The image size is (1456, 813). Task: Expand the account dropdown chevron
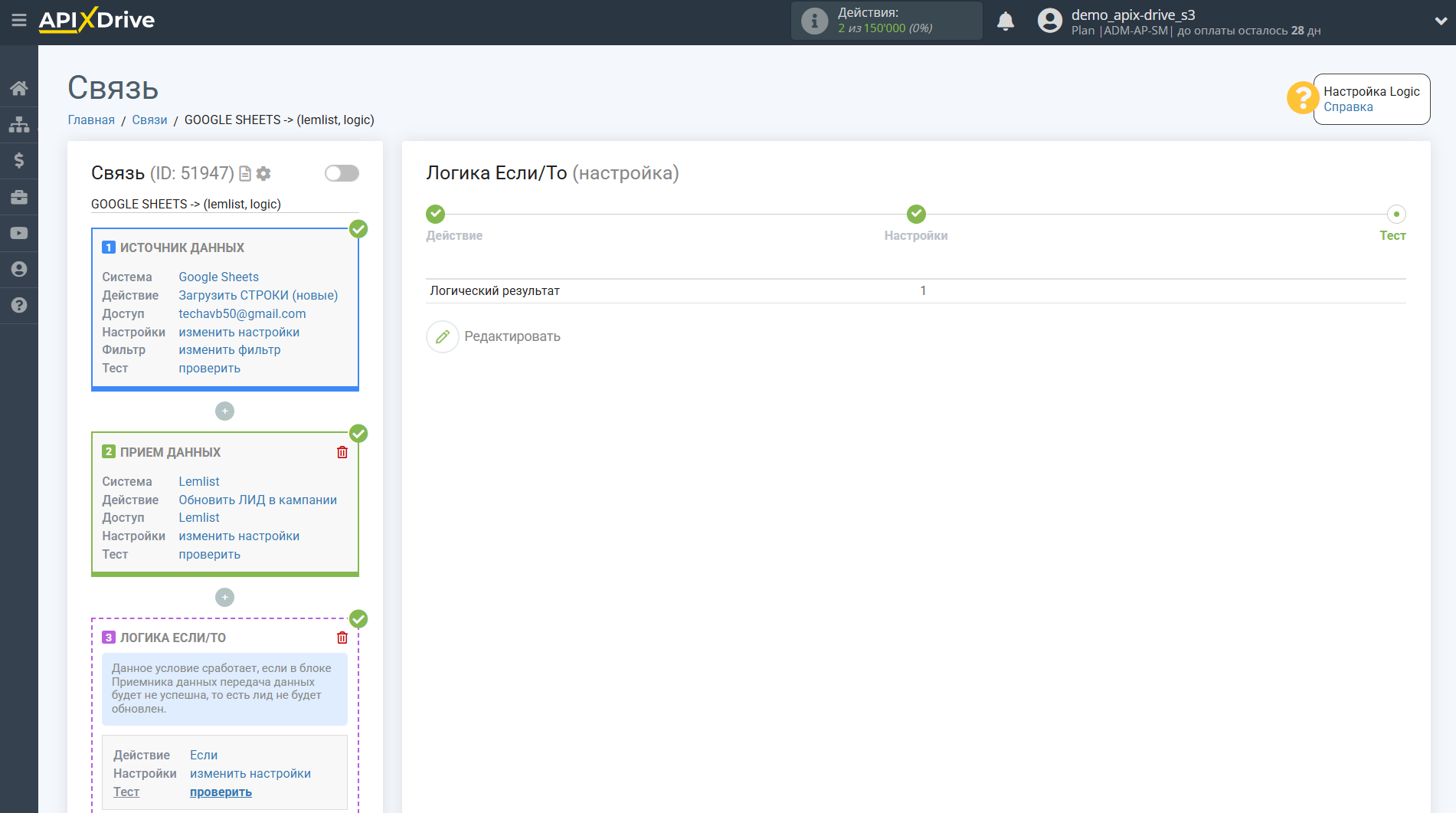point(1440,21)
